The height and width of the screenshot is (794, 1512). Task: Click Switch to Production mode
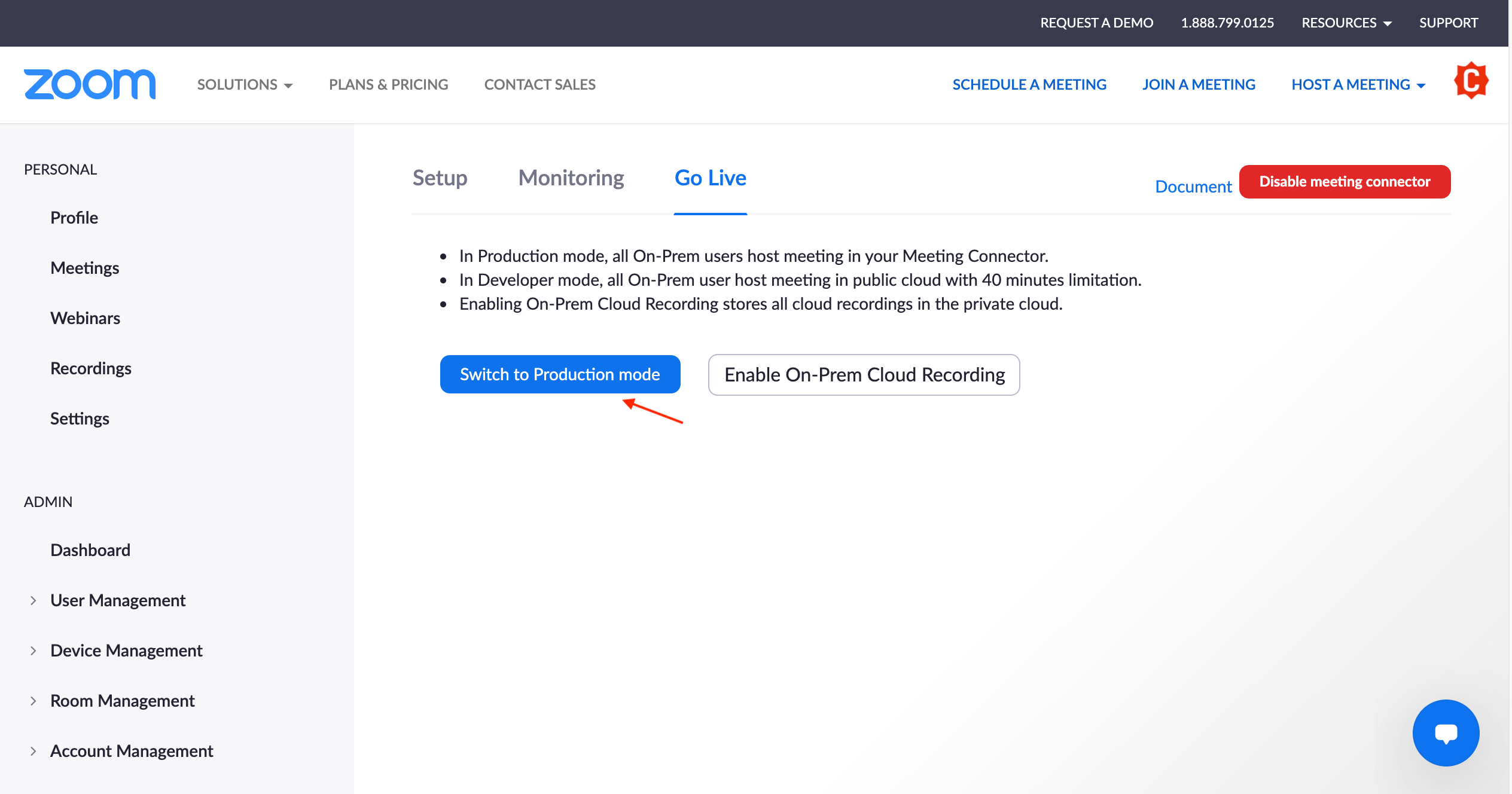pos(560,374)
